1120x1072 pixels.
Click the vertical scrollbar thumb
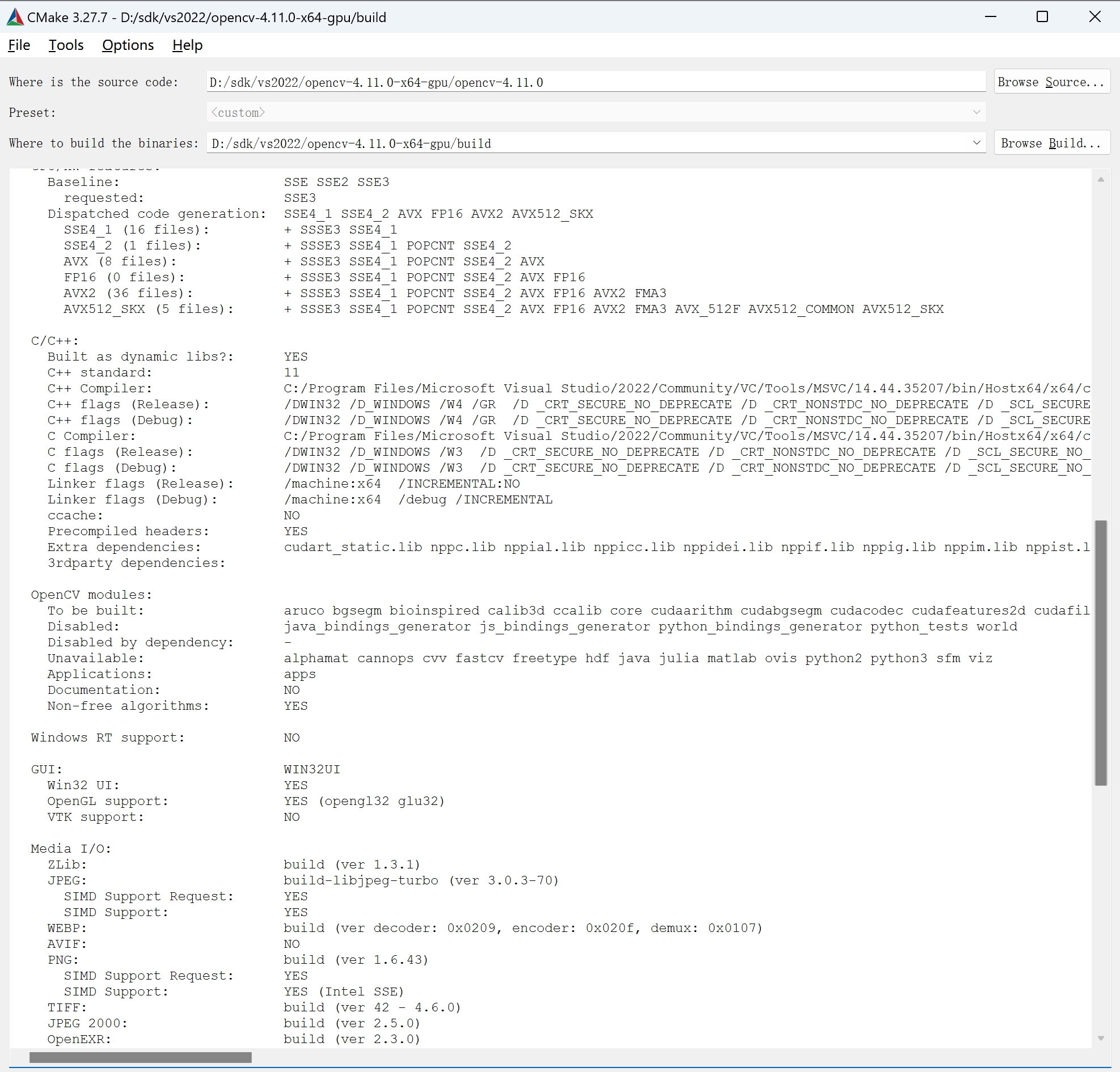coord(1101,651)
